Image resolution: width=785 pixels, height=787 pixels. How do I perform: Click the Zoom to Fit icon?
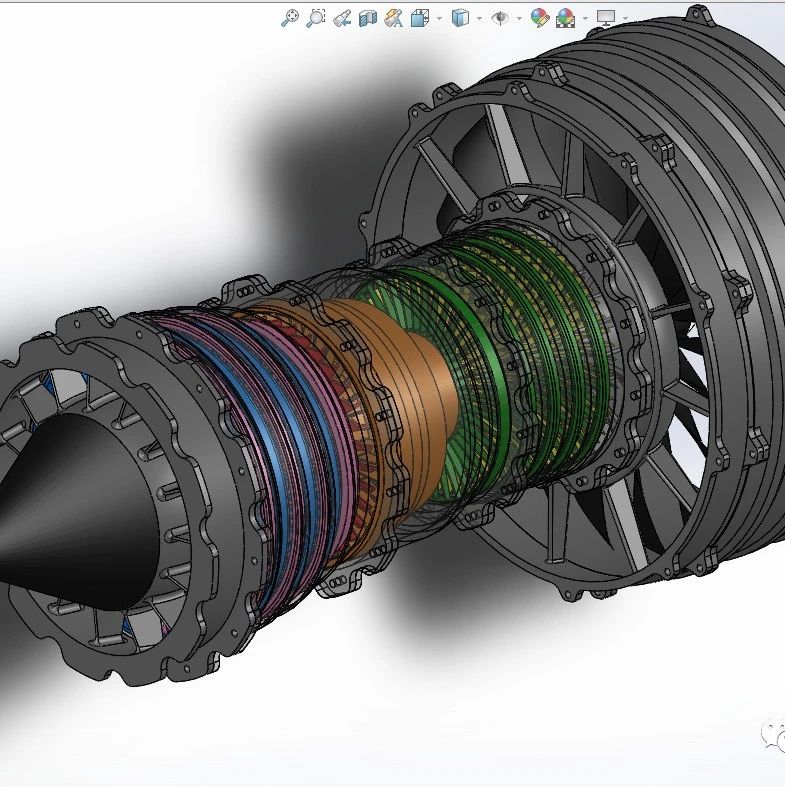tap(290, 18)
